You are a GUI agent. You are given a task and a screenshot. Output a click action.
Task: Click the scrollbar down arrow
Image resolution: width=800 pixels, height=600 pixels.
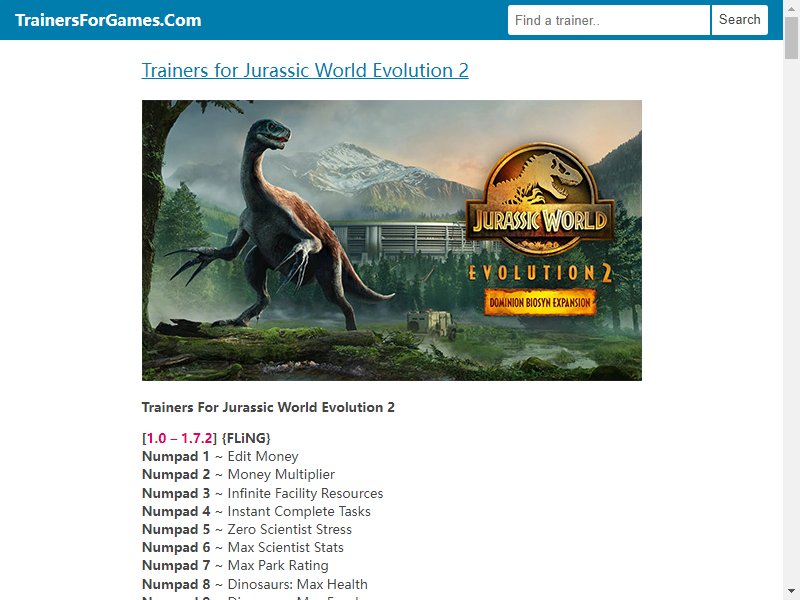click(791, 592)
